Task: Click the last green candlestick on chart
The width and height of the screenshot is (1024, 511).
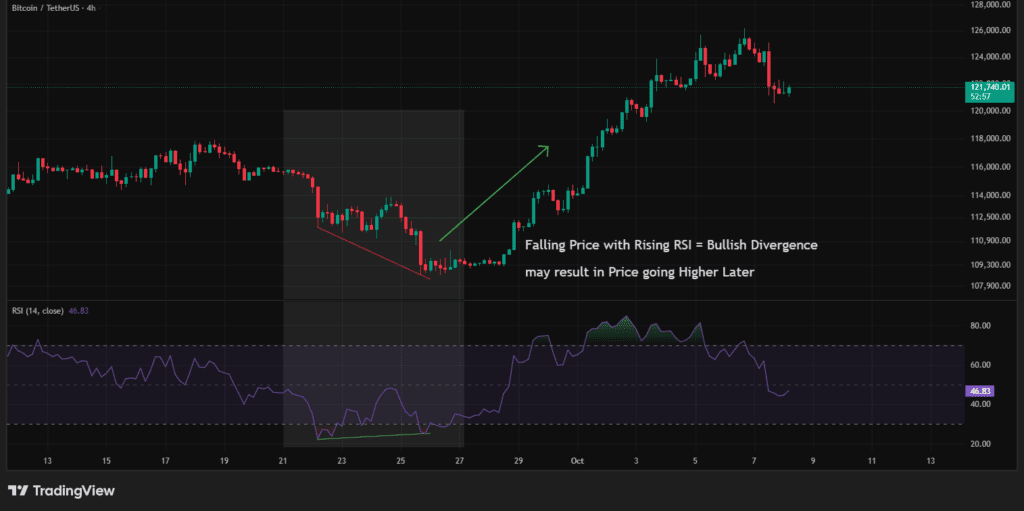Action: 790,91
